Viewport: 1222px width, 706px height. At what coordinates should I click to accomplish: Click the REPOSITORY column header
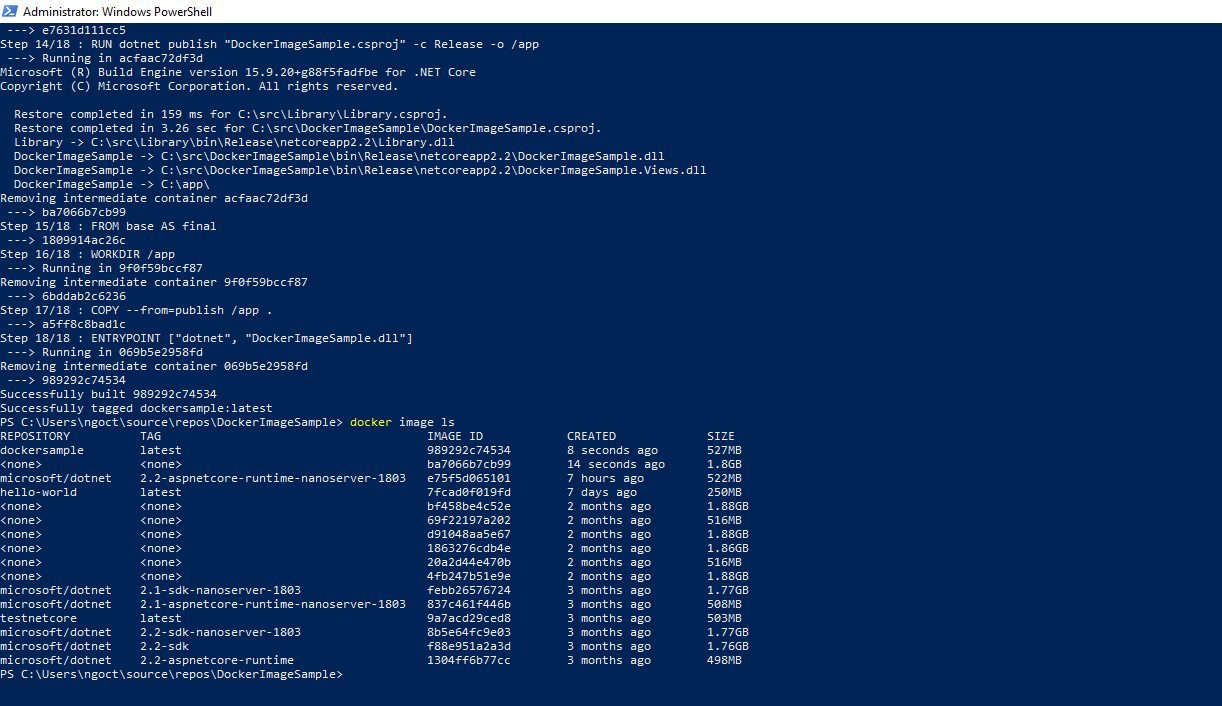(35, 436)
